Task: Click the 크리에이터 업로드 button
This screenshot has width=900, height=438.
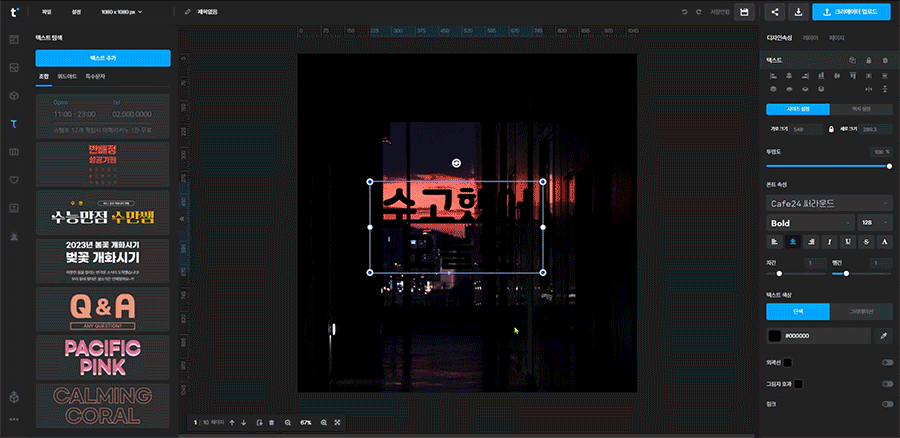Action: pos(851,12)
